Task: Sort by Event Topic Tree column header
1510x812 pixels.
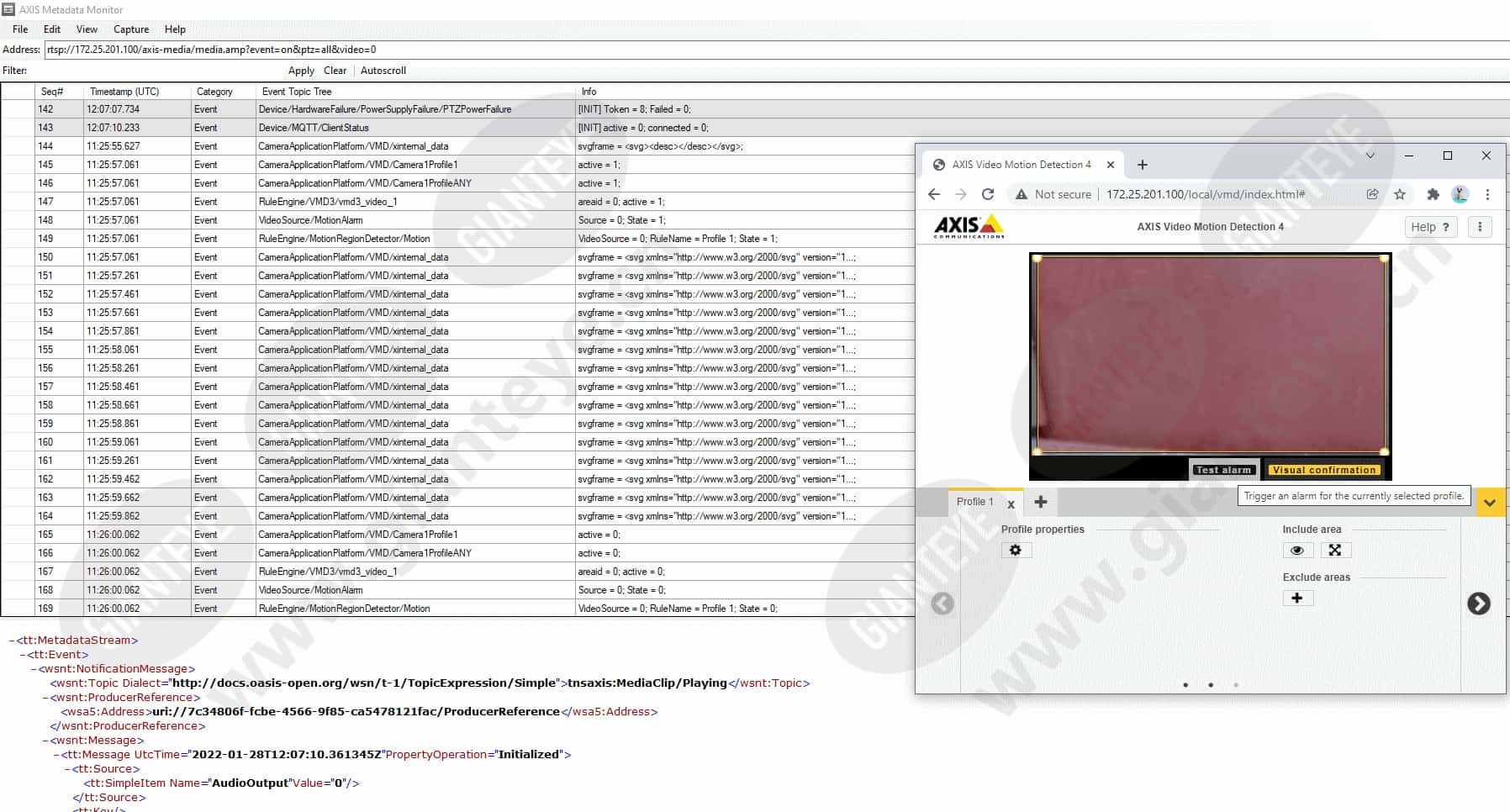Action: (297, 92)
